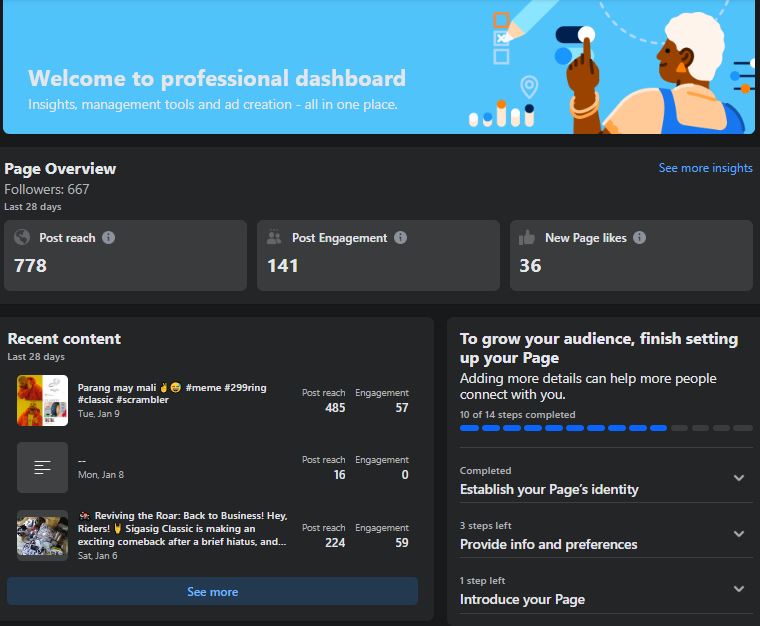Click the info icon beside Post Engagement
Image resolution: width=760 pixels, height=626 pixels.
click(400, 237)
